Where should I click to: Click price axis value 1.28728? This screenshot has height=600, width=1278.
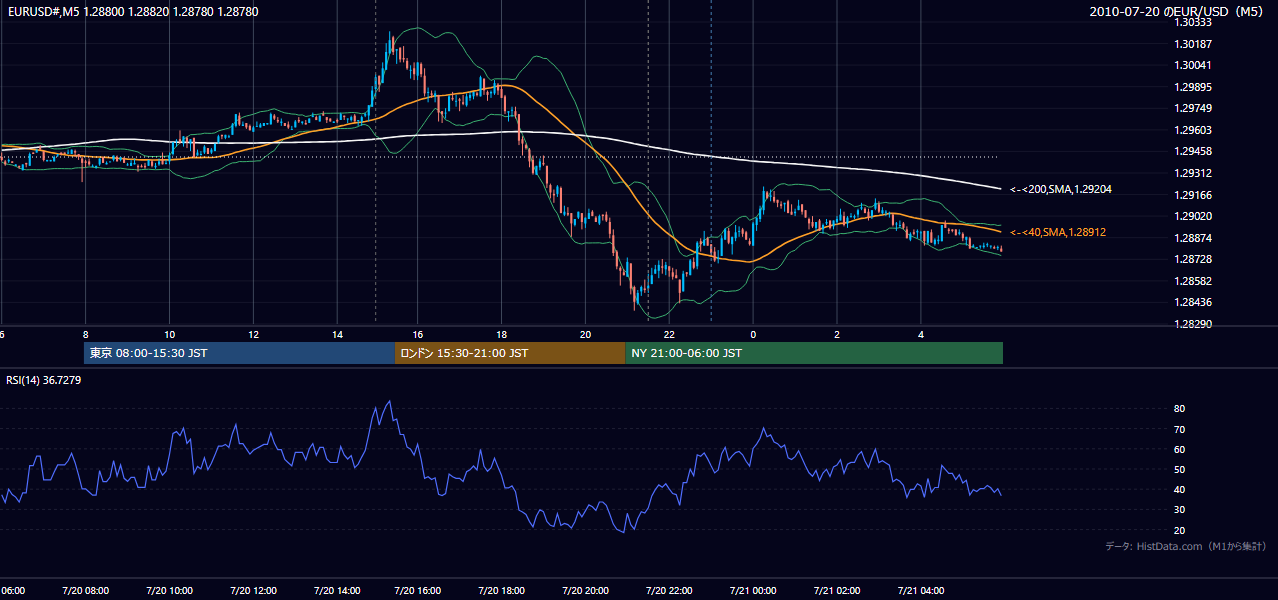click(x=1193, y=259)
